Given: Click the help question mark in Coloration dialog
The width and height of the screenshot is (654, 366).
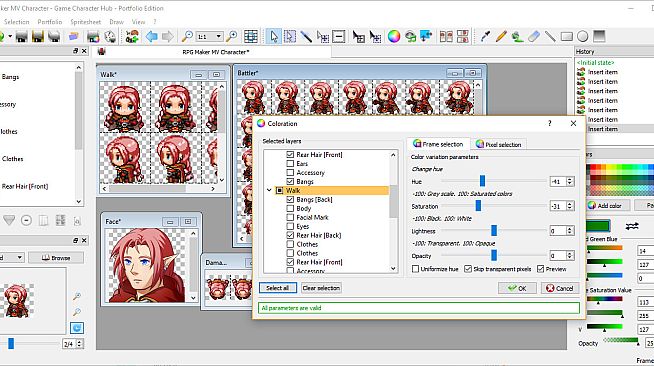Looking at the screenshot, I should click(x=550, y=123).
